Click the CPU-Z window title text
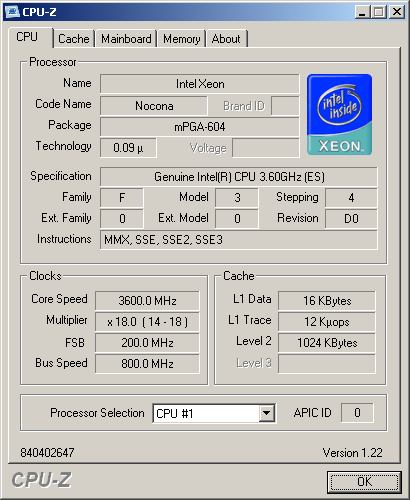 click(x=39, y=12)
